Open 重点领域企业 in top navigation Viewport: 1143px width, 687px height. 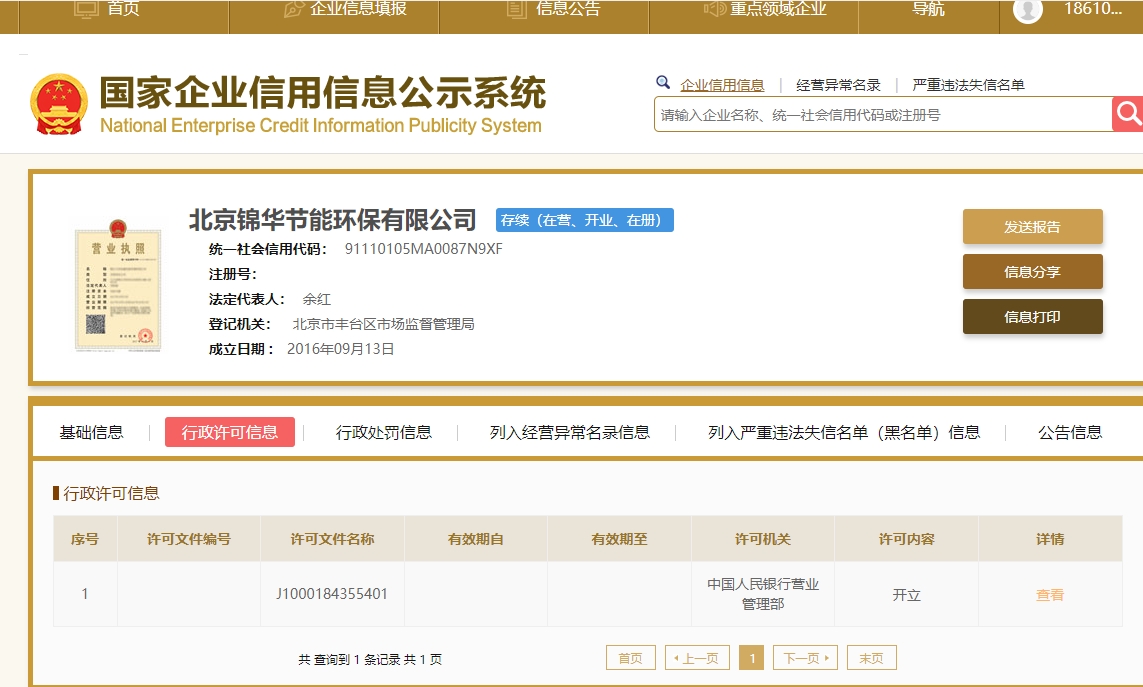pyautogui.click(x=765, y=9)
